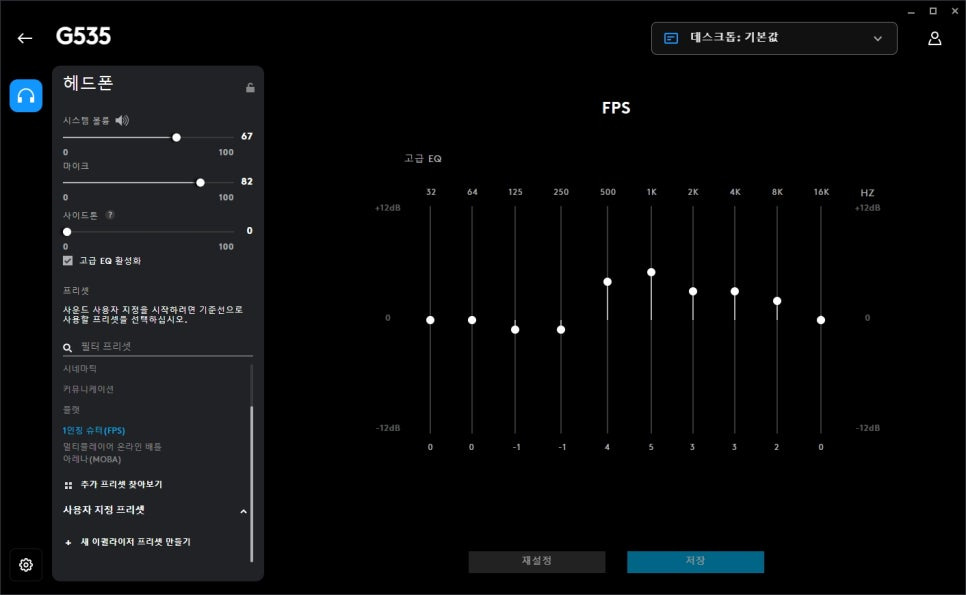Click the G535 device title
Image resolution: width=966 pixels, height=595 pixels.
(x=83, y=36)
